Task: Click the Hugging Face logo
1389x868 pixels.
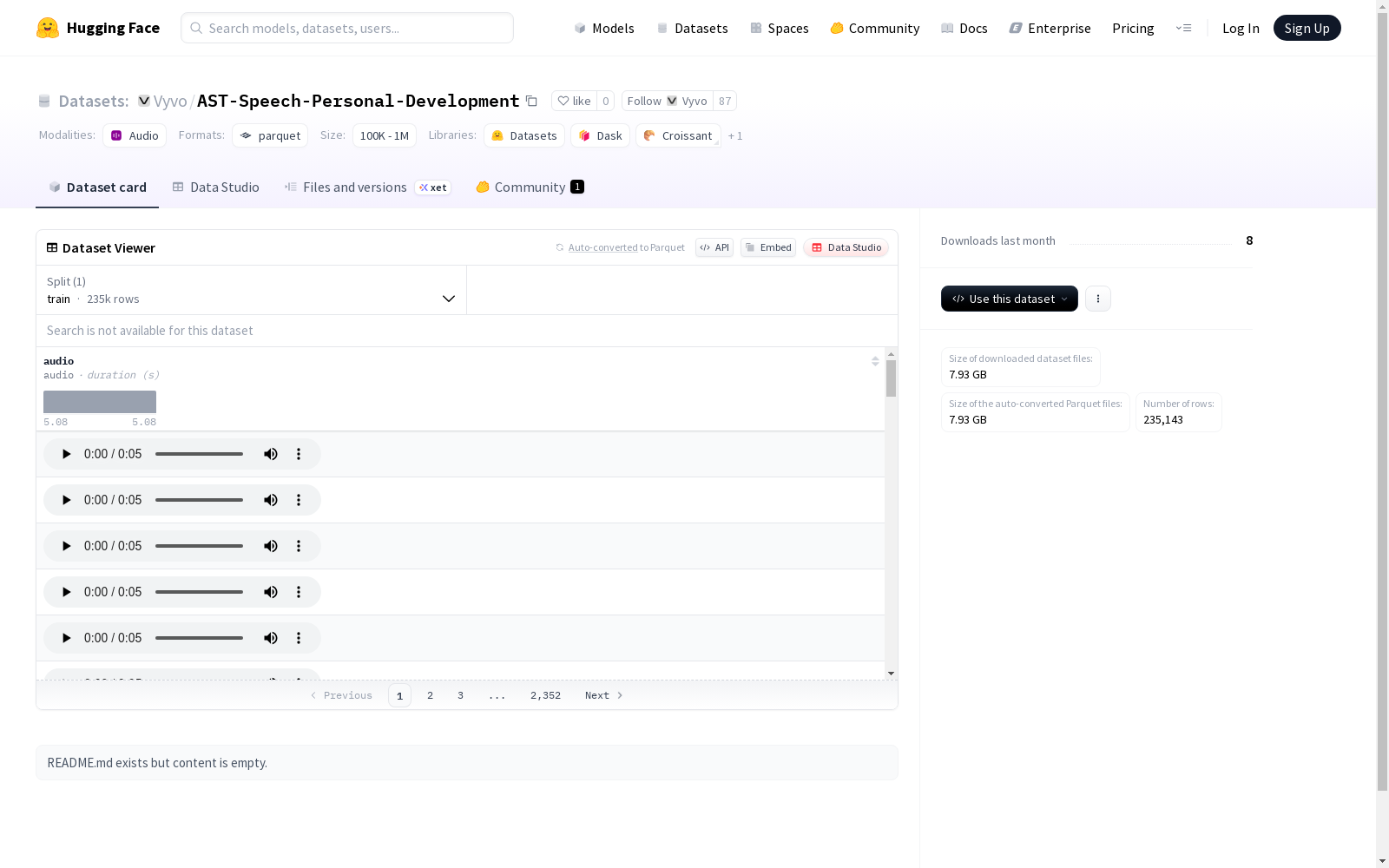Action: pyautogui.click(x=98, y=28)
